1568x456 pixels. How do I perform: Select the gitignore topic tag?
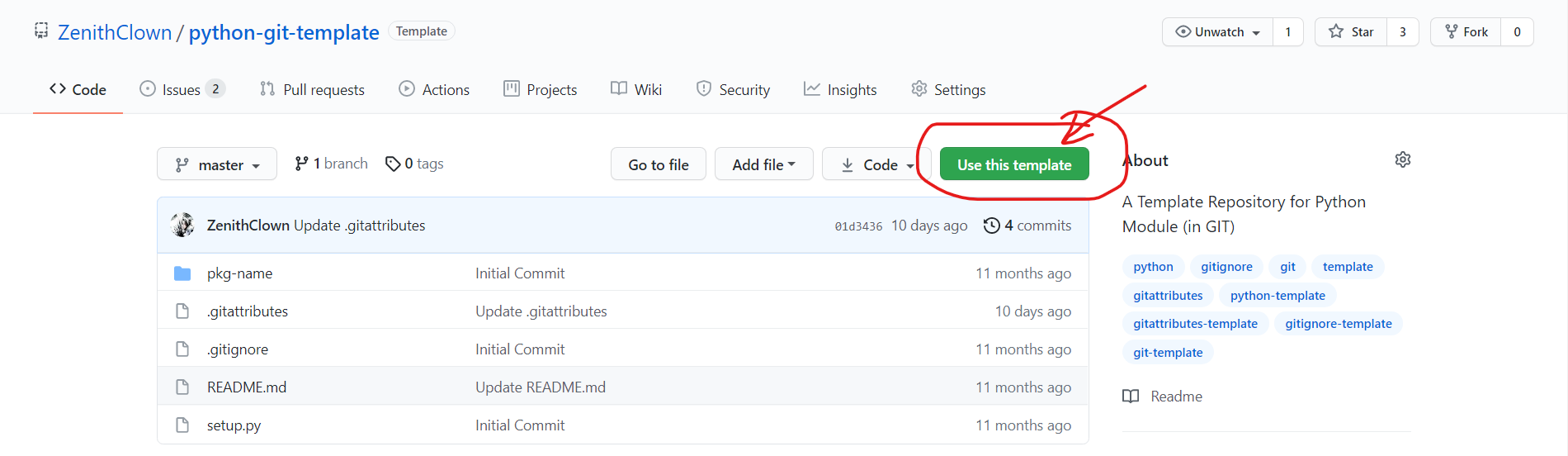(x=1226, y=267)
